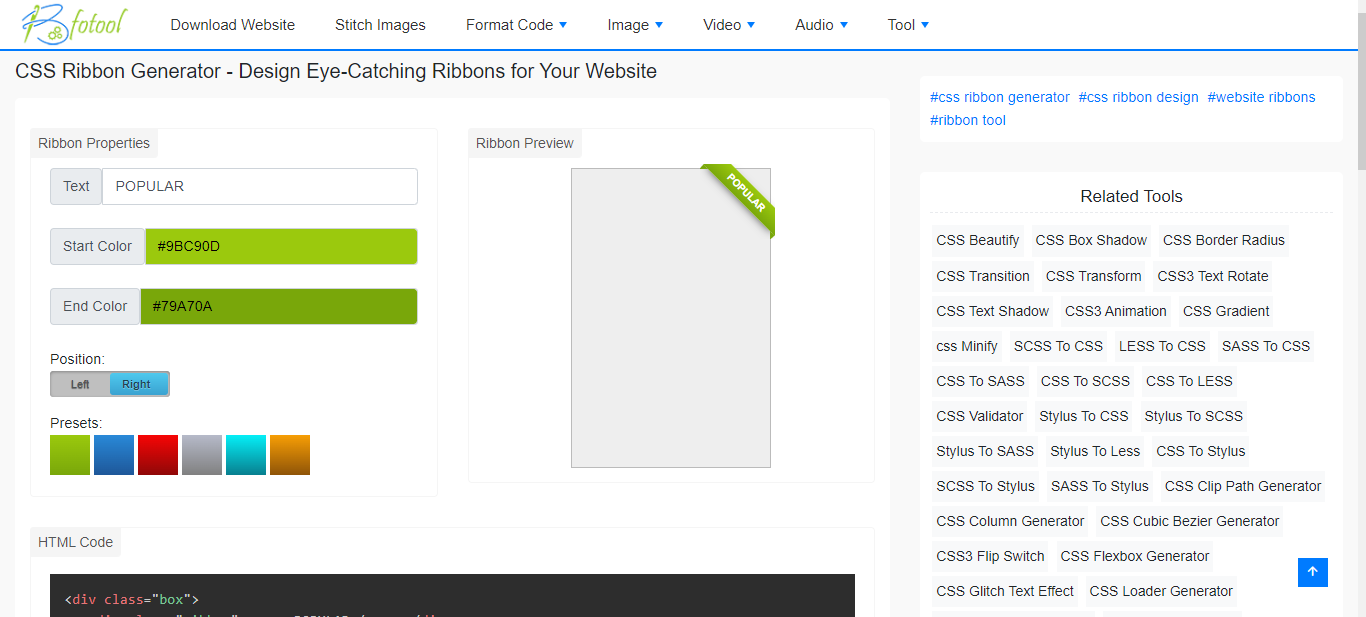The width and height of the screenshot is (1366, 617).
Task: Open the Image dropdown menu
Action: 633,24
